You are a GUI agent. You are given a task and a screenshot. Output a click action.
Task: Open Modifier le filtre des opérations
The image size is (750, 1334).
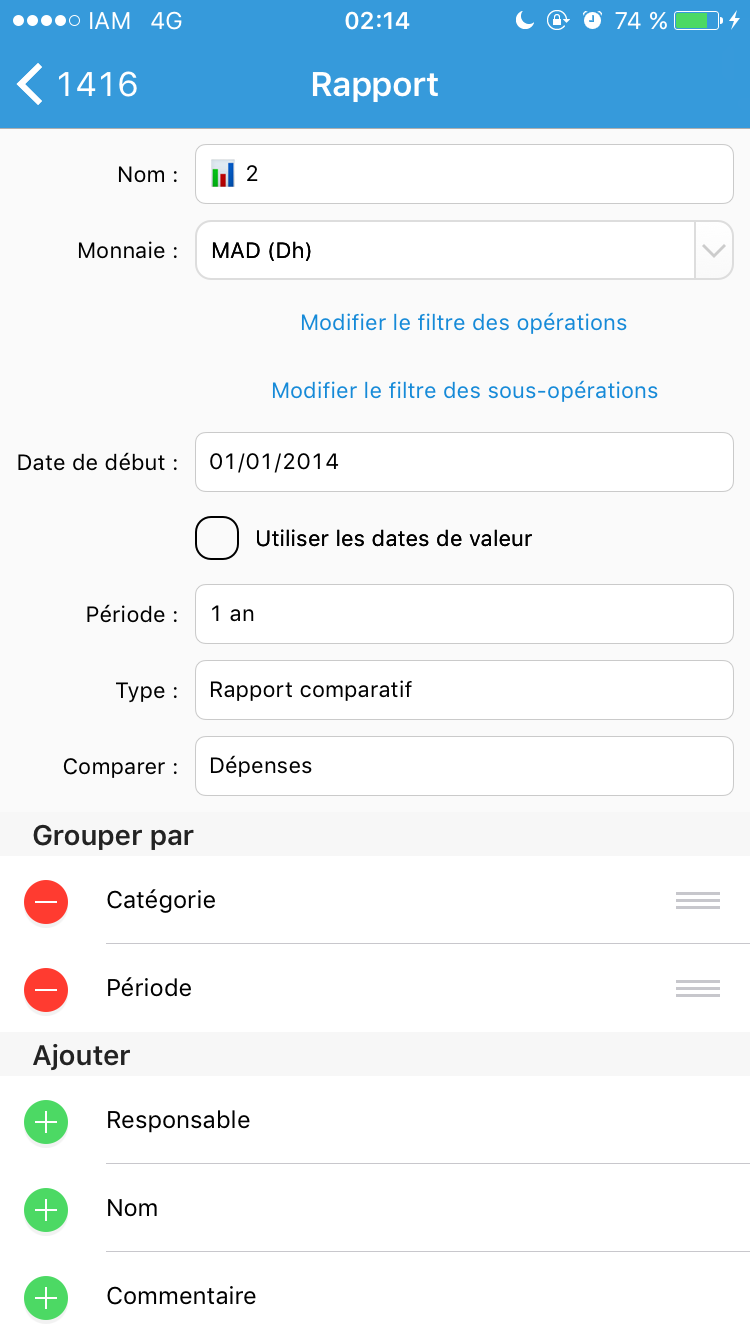(464, 323)
